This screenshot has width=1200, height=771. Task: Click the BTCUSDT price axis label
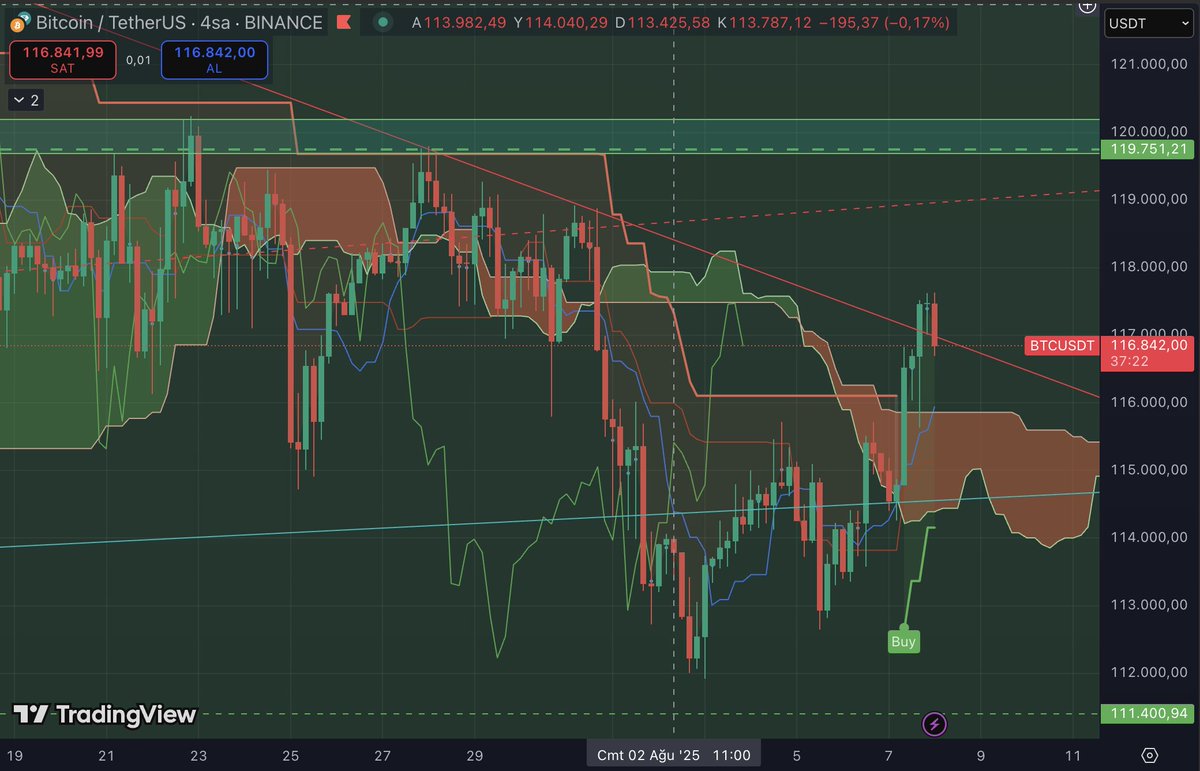tap(1060, 345)
